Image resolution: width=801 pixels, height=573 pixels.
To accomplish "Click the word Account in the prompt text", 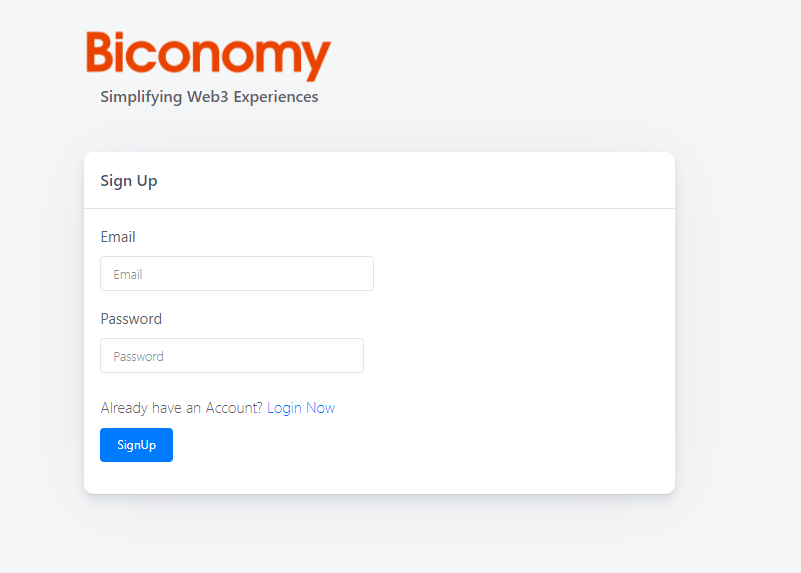I will click(x=234, y=408).
